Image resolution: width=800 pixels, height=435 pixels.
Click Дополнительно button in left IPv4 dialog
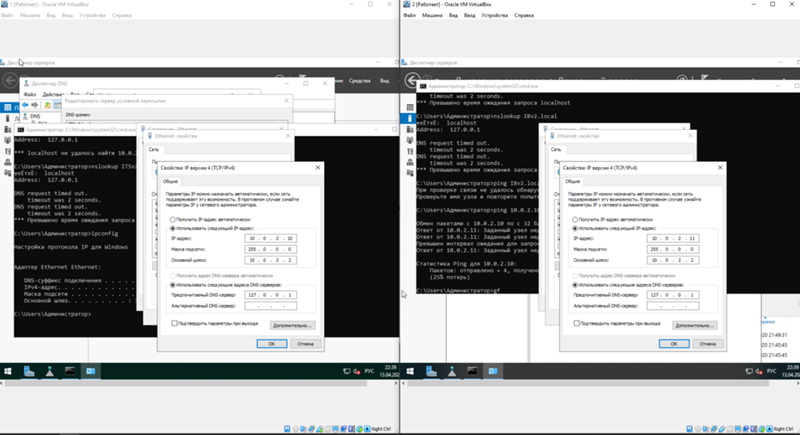[x=292, y=325]
